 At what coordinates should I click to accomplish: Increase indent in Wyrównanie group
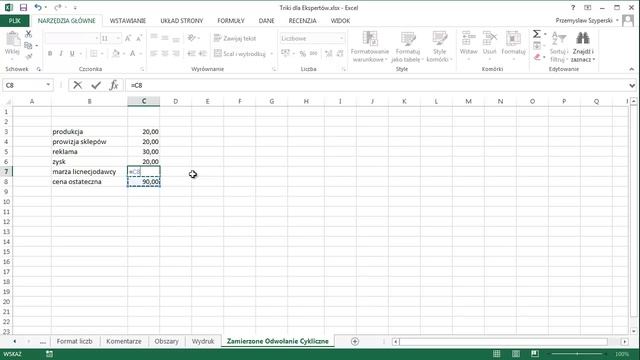click(202, 53)
